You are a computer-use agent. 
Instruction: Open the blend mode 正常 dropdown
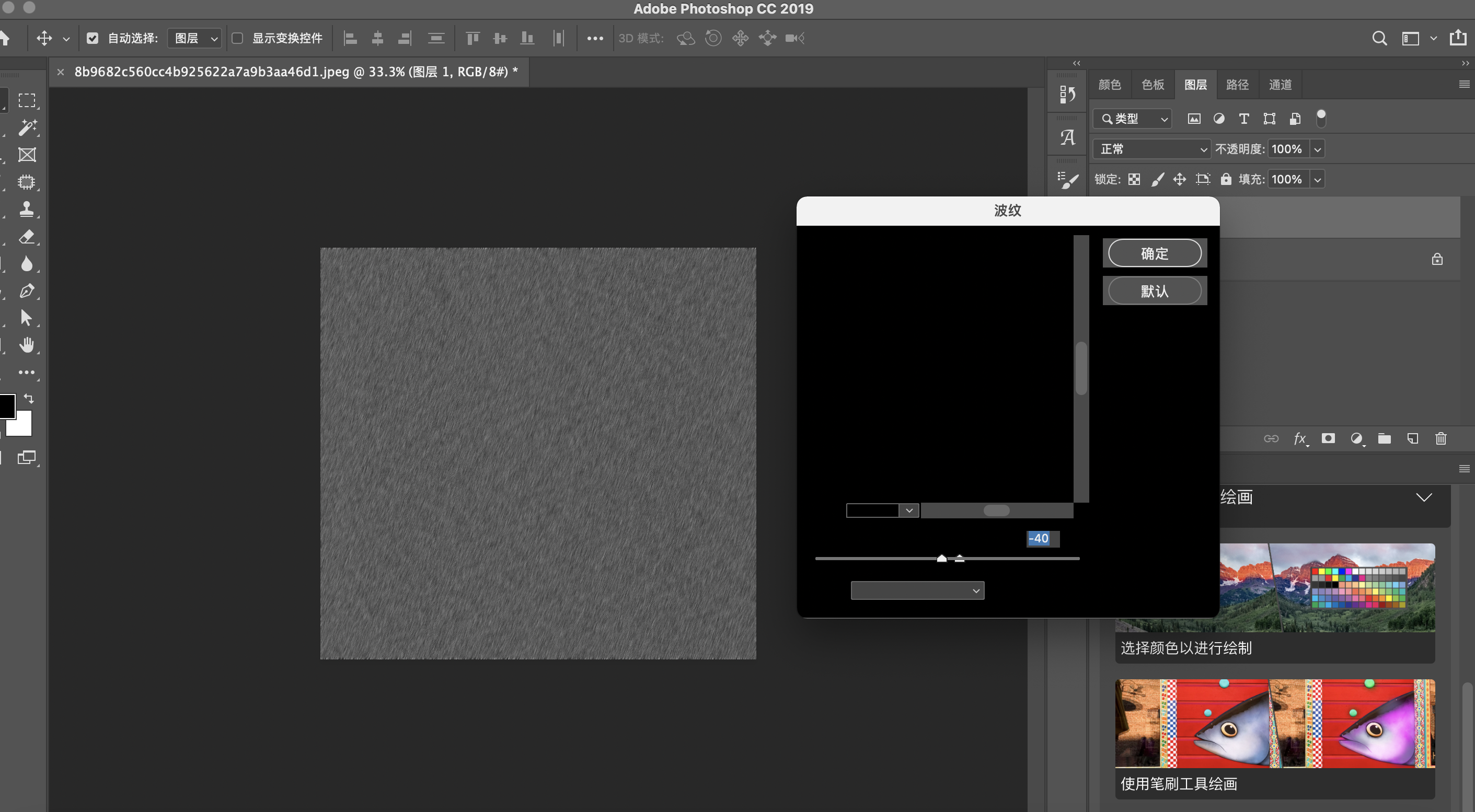(x=1152, y=149)
